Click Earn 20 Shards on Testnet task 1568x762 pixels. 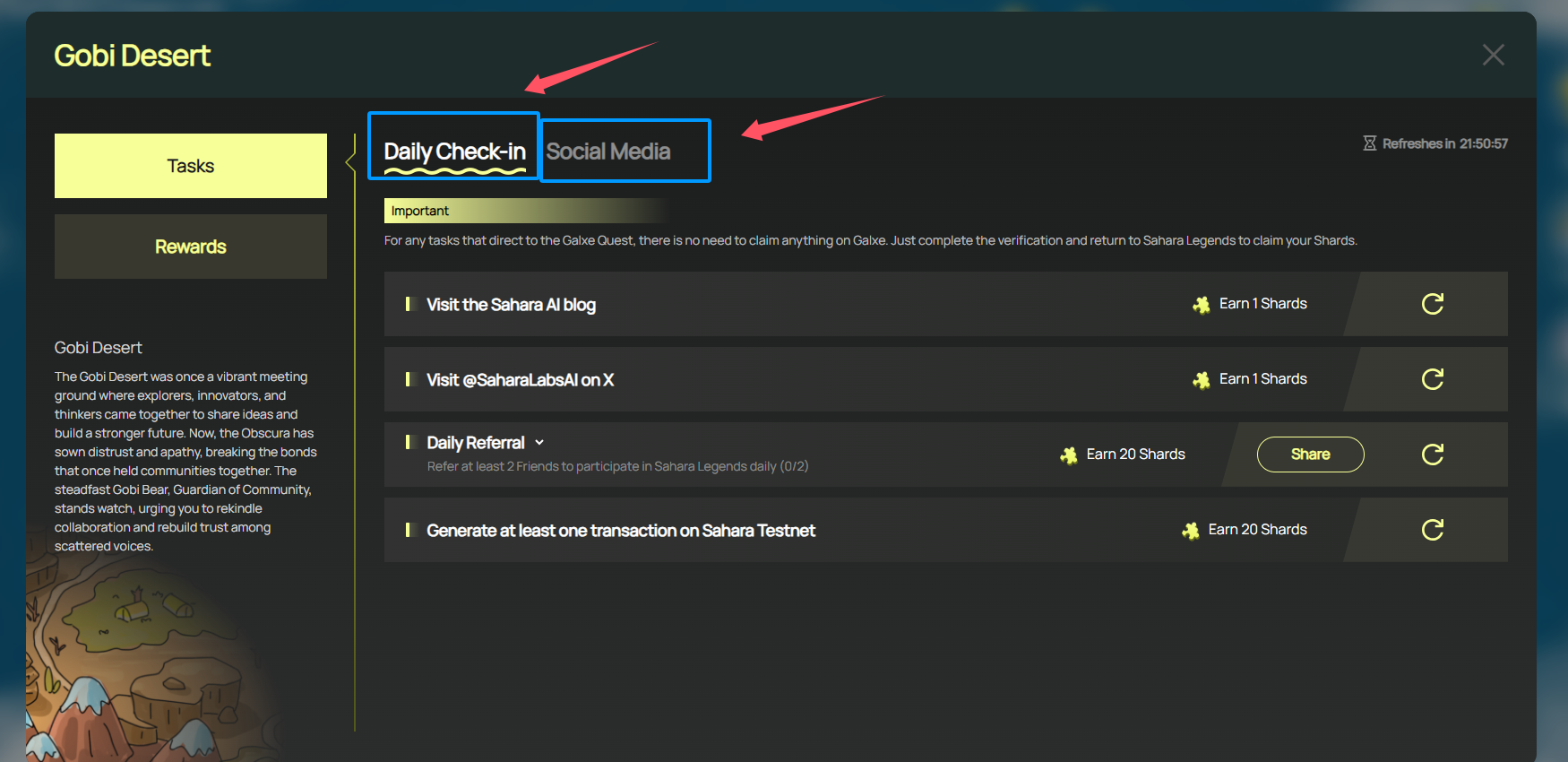[1257, 530]
